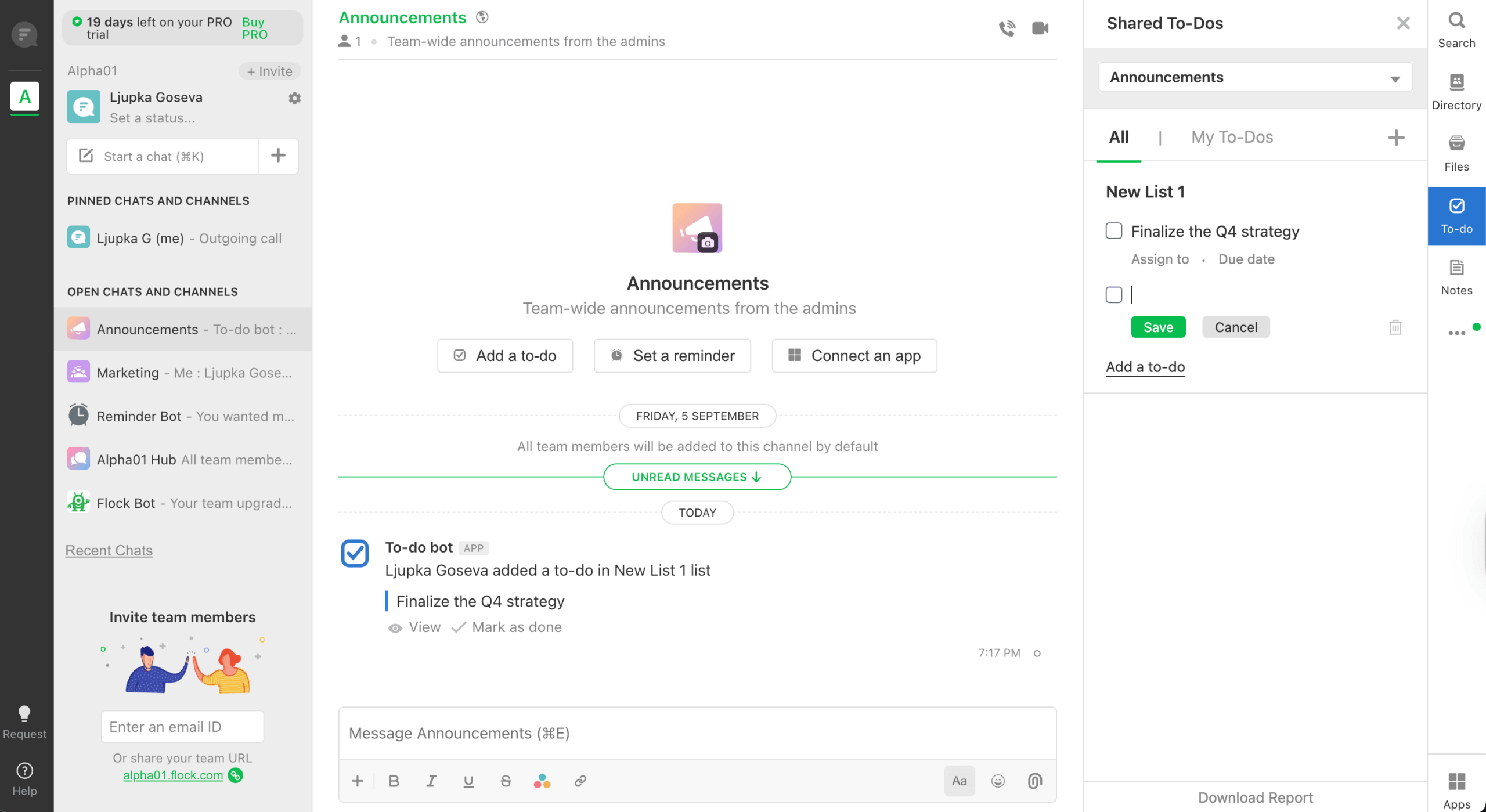Click the Add a to-do link in panel

(x=1145, y=367)
